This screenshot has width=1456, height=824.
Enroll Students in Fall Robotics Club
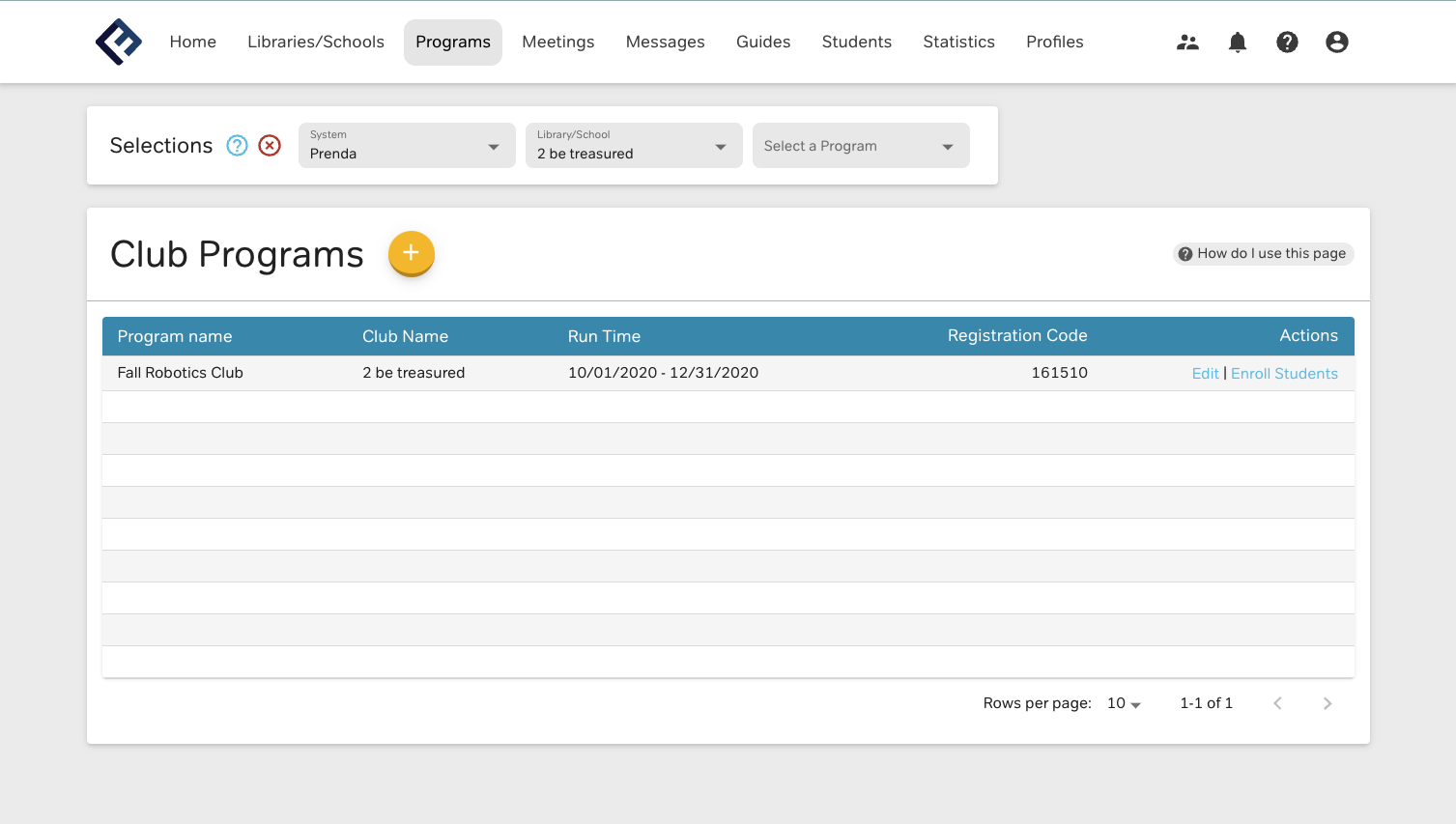1284,374
